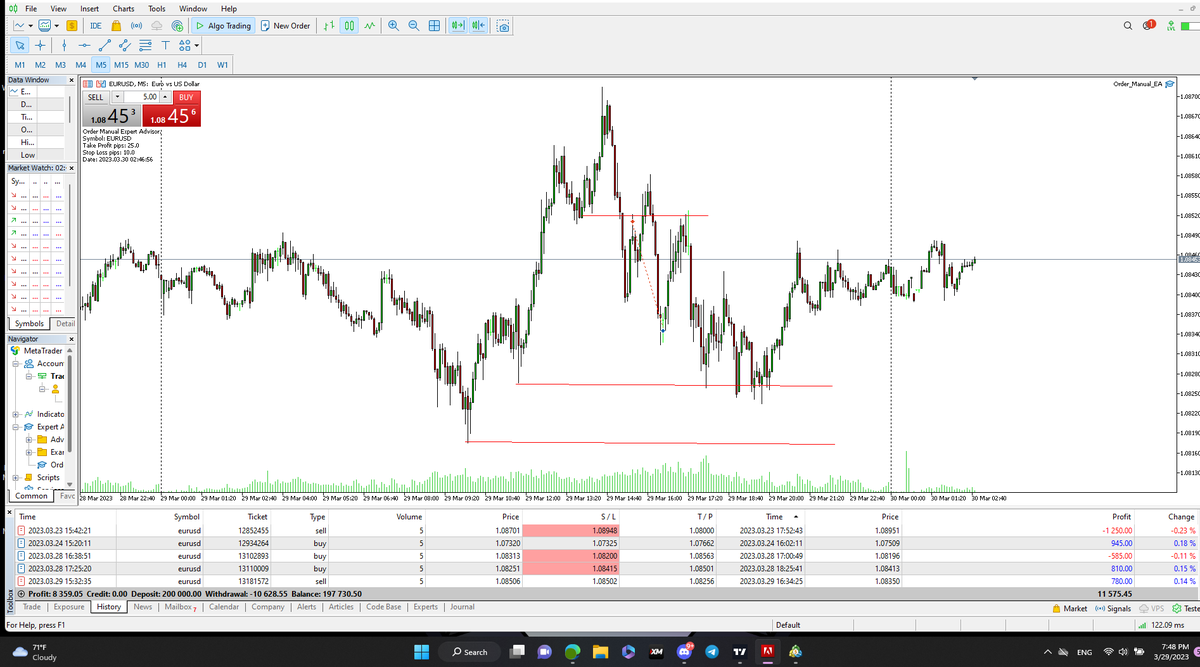The width and height of the screenshot is (1200, 667).
Task: Open the shapes objects dropdown arrow
Action: coord(198,45)
